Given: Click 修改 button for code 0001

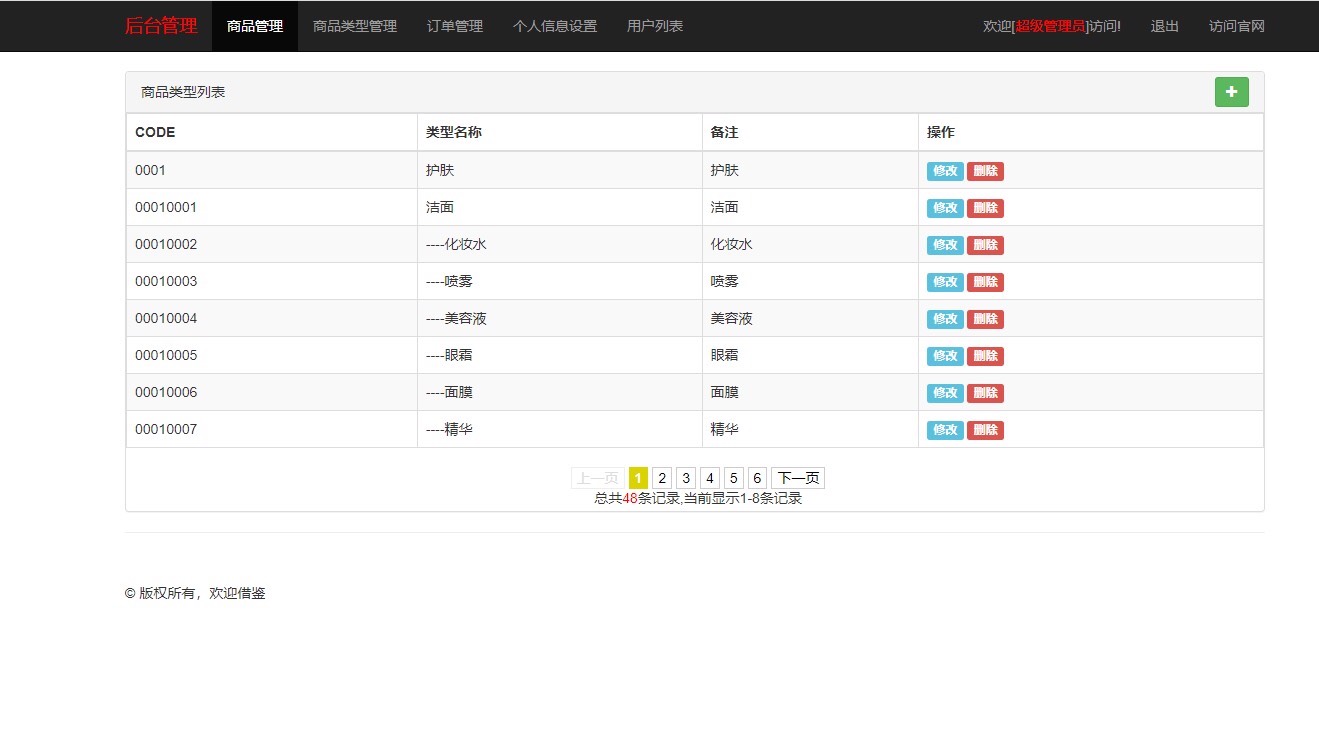Looking at the screenshot, I should pos(945,171).
